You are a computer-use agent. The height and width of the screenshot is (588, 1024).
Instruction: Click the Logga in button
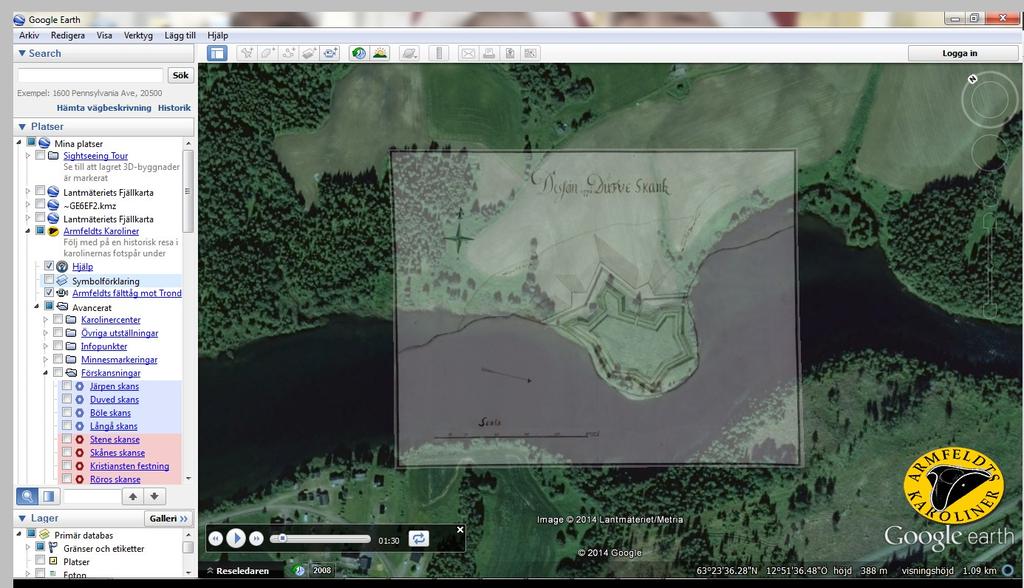[x=959, y=53]
